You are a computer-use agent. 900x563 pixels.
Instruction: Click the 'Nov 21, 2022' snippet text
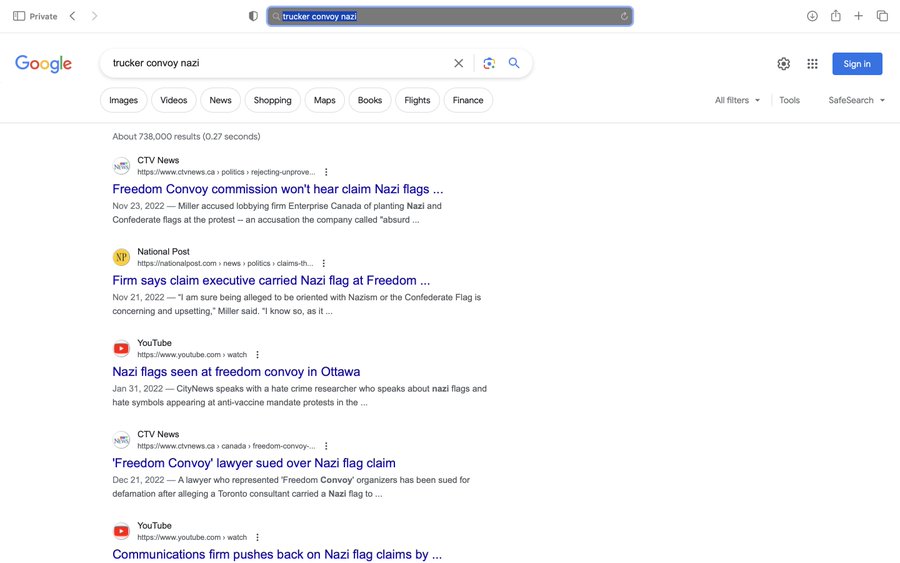pyautogui.click(x=297, y=304)
